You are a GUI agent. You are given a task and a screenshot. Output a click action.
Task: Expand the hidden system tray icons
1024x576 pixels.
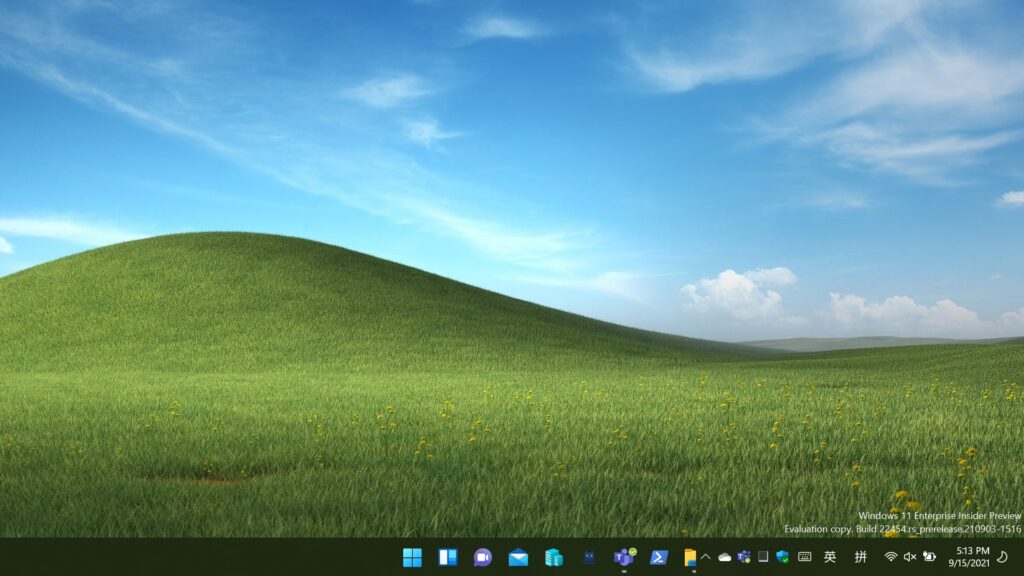pos(706,557)
